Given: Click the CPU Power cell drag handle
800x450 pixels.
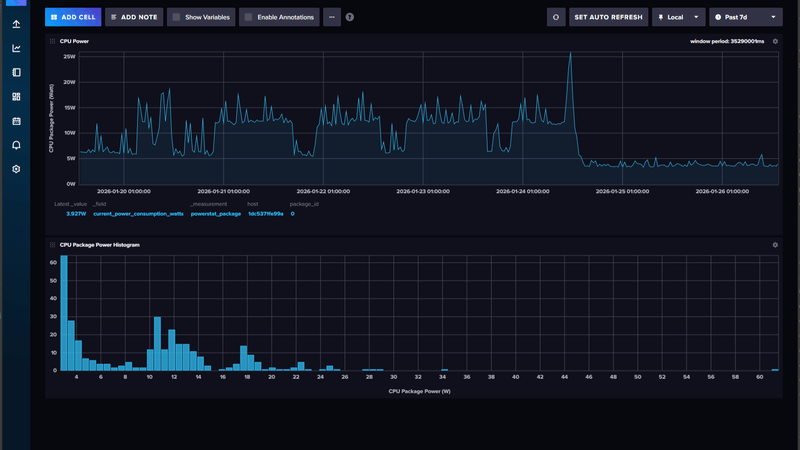Looking at the screenshot, I should tap(52, 42).
